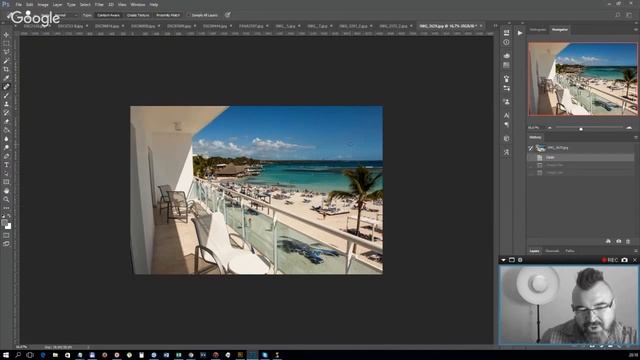640x360 pixels.
Task: Select the Rectangle shape tool
Action: coord(6,182)
